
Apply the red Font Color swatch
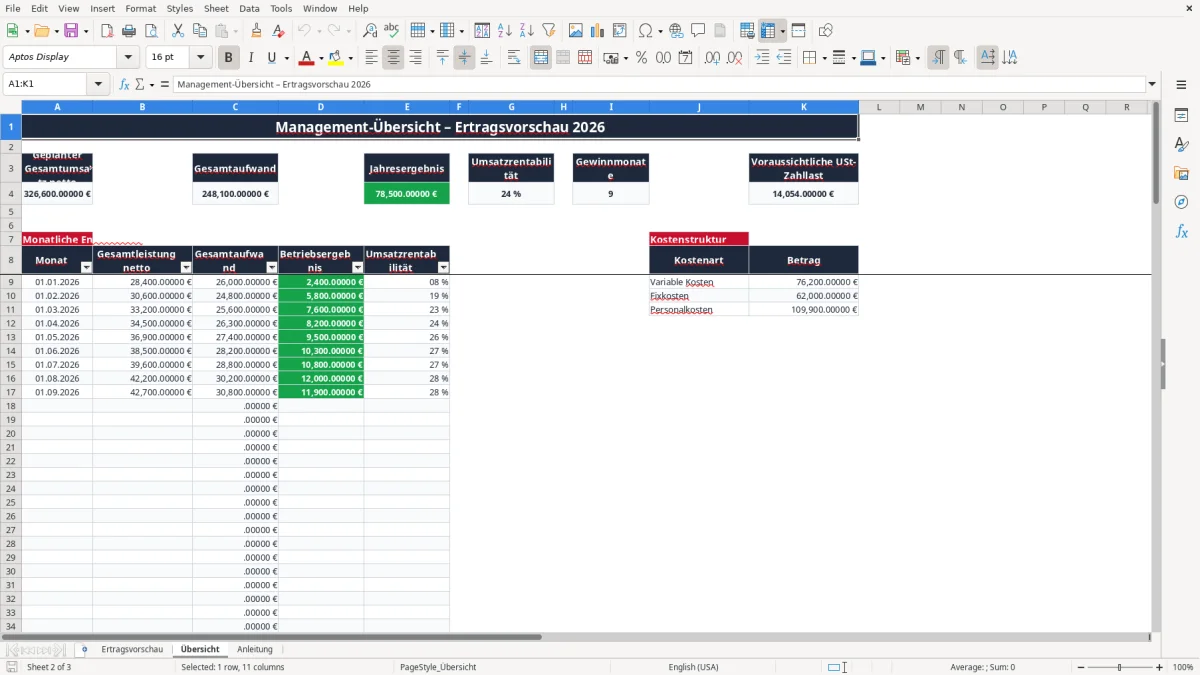tap(306, 58)
